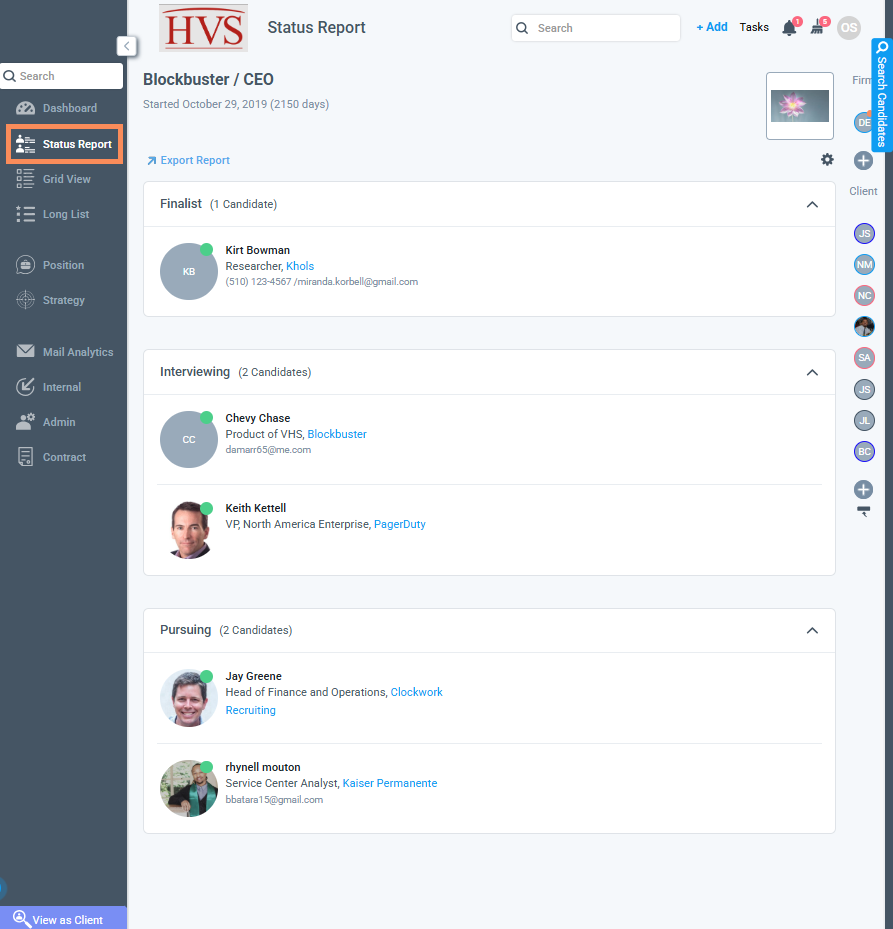The width and height of the screenshot is (893, 929).
Task: Click the SA client avatar
Action: [864, 358]
